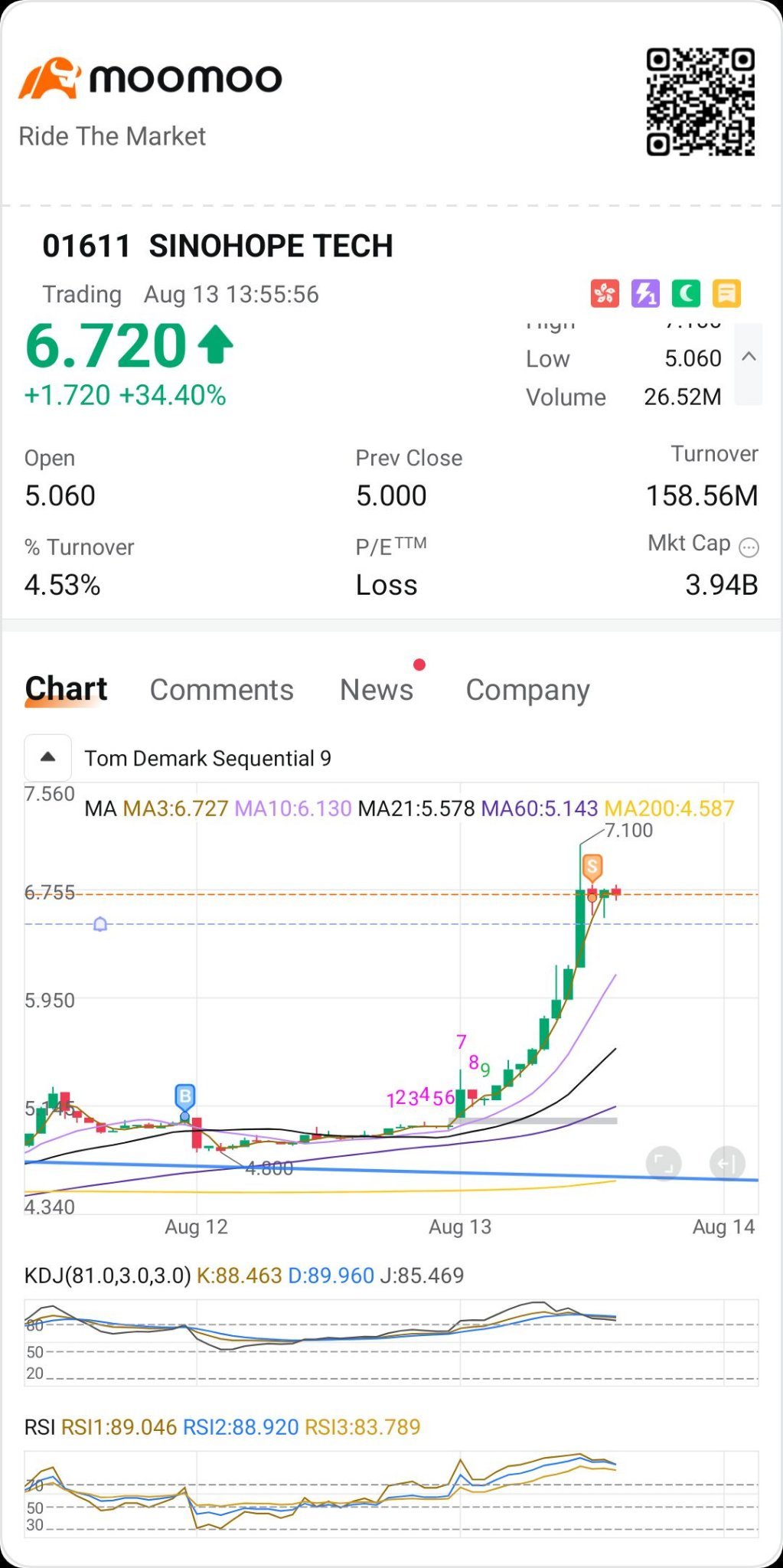The height and width of the screenshot is (1568, 783).
Task: Open the News tab
Action: tap(377, 690)
